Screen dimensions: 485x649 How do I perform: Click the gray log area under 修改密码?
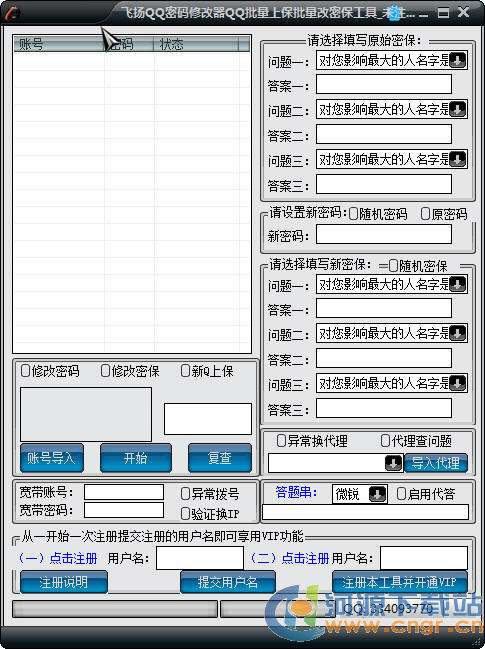point(86,414)
